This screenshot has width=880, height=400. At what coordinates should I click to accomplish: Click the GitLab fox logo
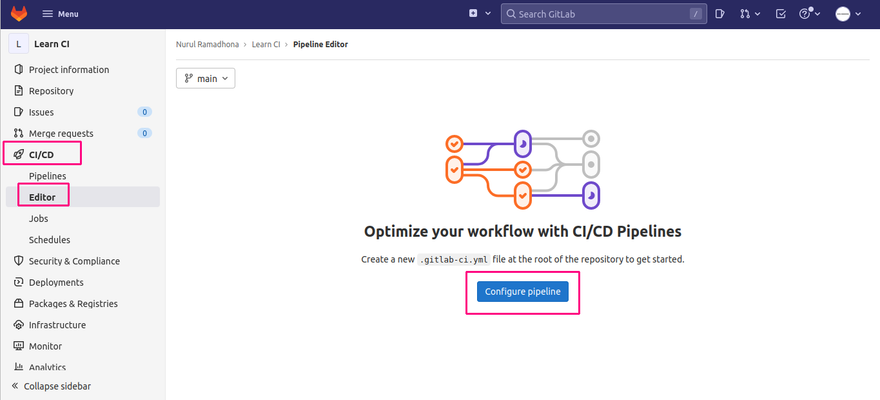click(19, 13)
